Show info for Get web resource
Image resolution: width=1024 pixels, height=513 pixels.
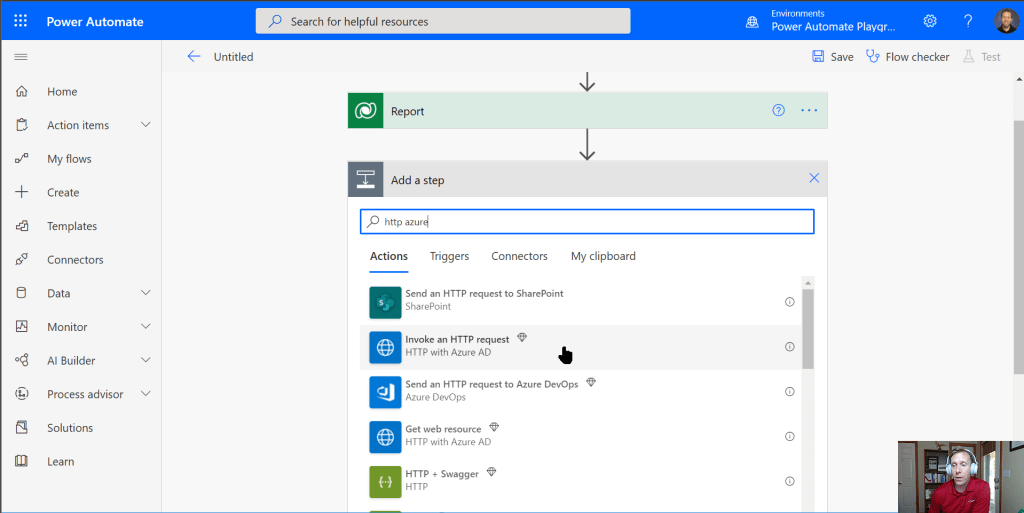(790, 437)
